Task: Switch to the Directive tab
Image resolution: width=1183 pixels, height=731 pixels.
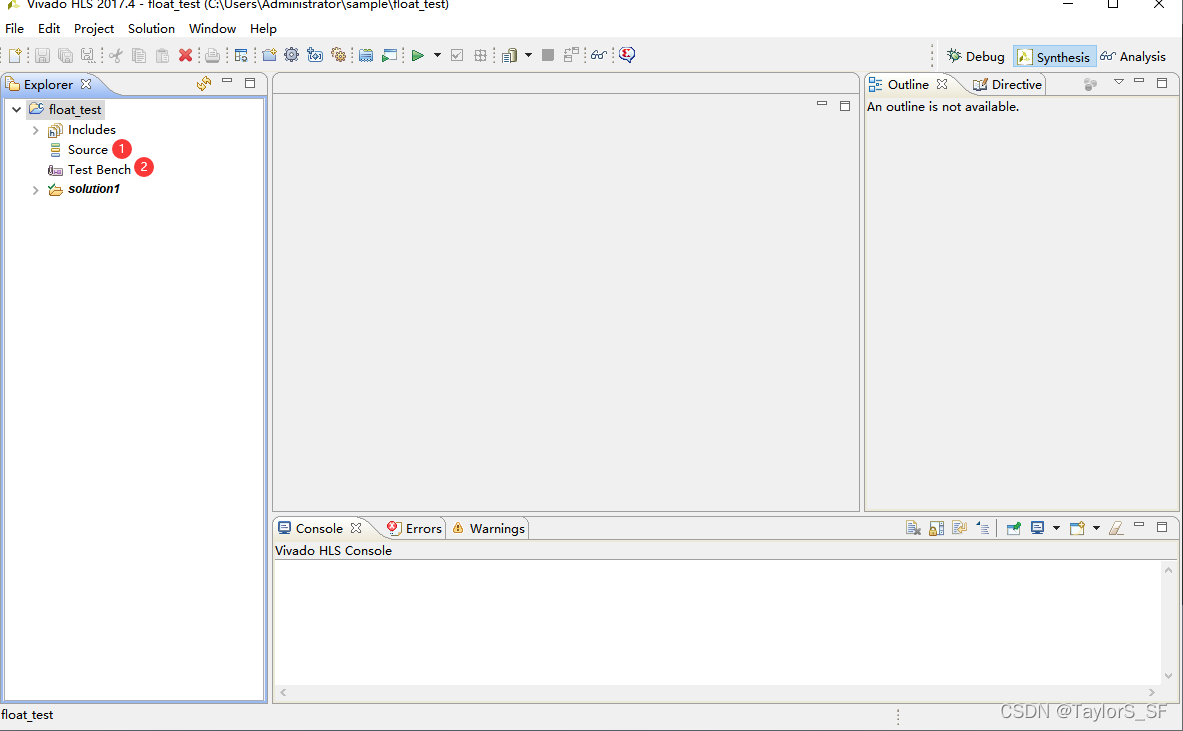Action: (1007, 84)
